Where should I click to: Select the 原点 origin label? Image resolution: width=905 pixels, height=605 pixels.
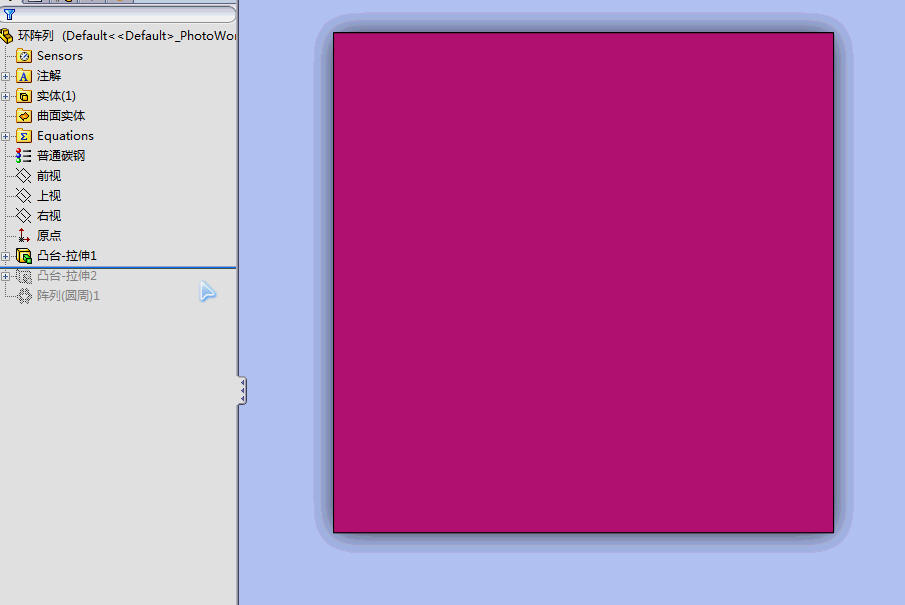pos(49,236)
